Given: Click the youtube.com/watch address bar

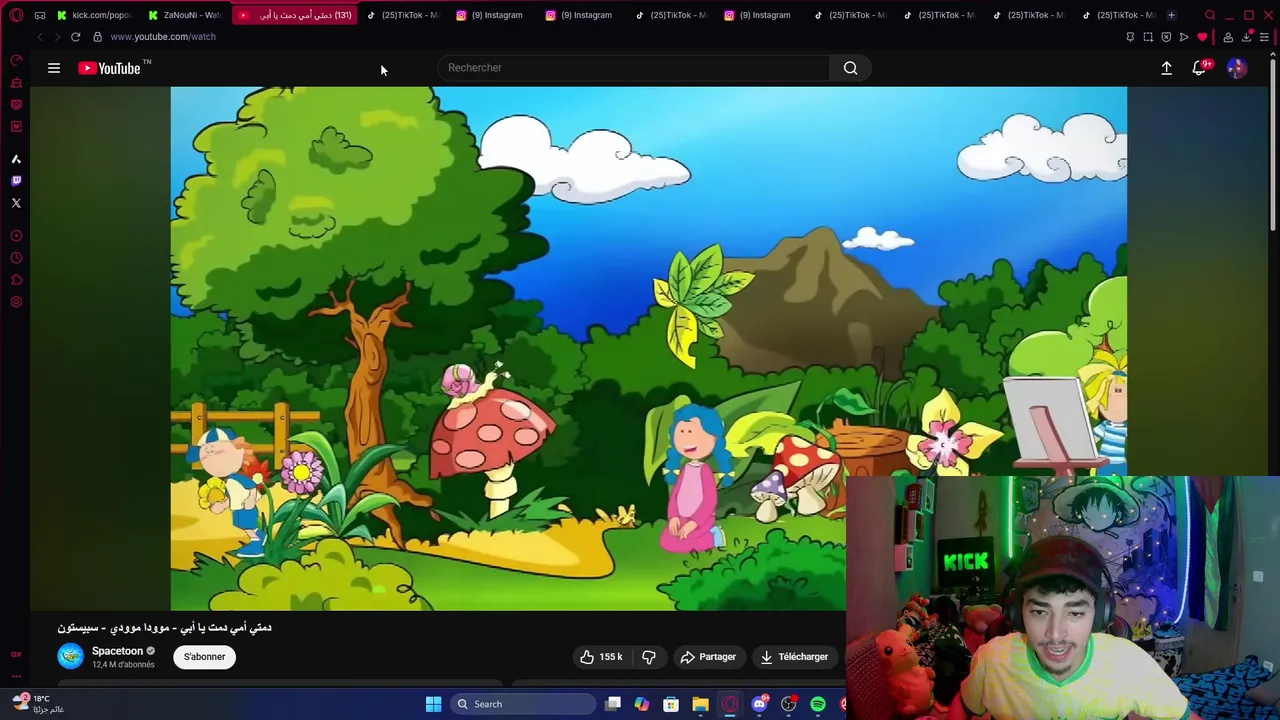Looking at the screenshot, I should click(x=163, y=37).
